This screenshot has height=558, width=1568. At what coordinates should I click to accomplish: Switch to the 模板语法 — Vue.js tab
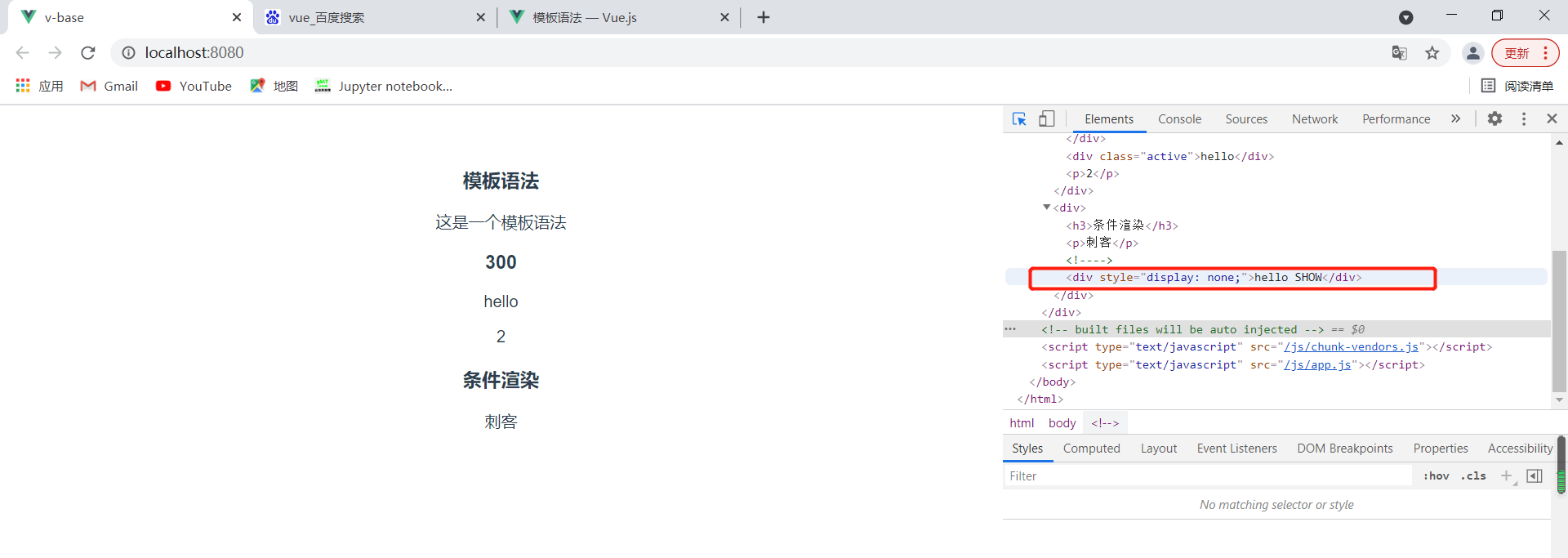point(619,17)
